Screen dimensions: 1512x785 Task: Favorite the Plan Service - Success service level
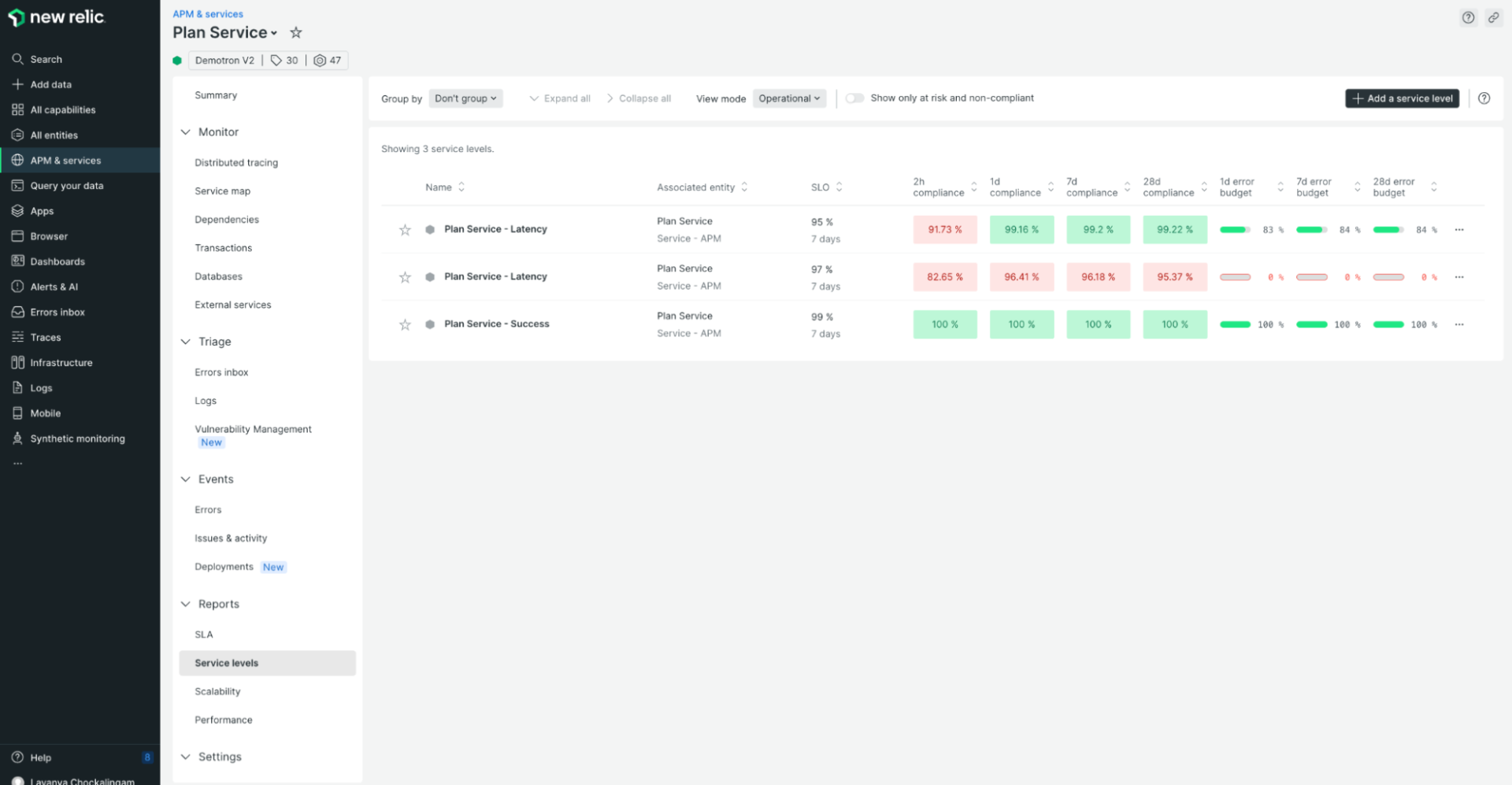pyautogui.click(x=405, y=324)
